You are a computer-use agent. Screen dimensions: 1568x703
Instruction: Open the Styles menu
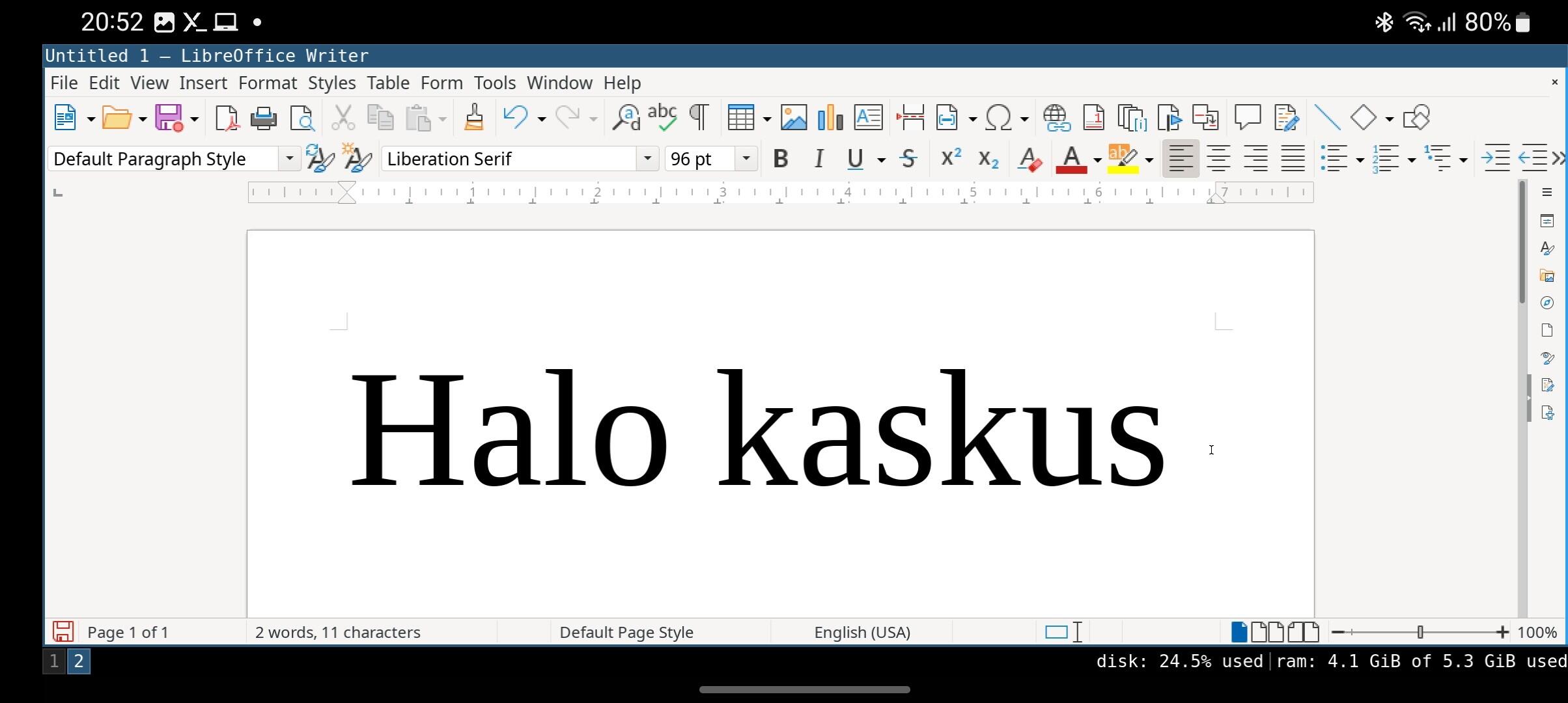[x=331, y=83]
